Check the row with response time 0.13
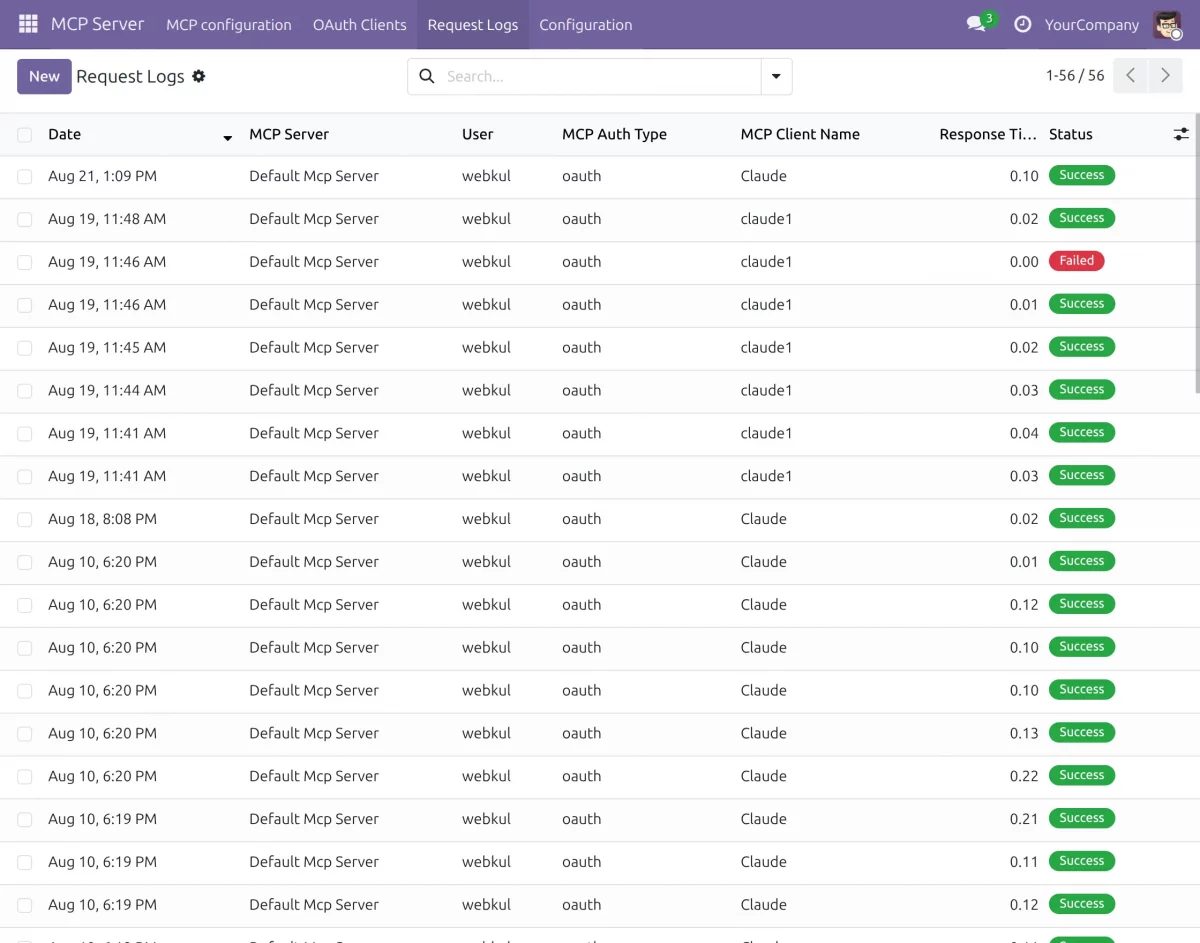Viewport: 1200px width, 943px height. (25, 734)
